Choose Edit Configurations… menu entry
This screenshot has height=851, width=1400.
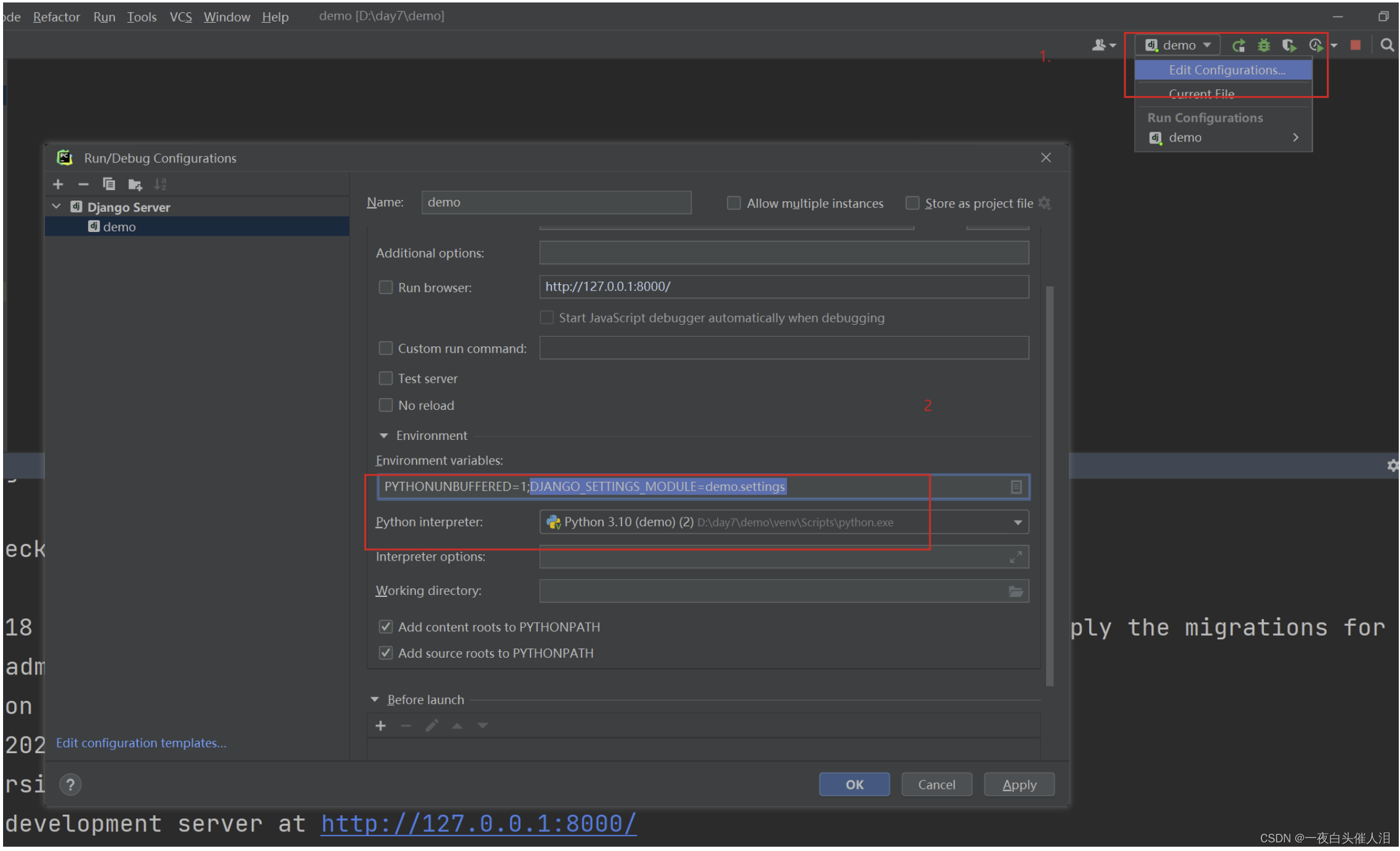pos(1226,70)
